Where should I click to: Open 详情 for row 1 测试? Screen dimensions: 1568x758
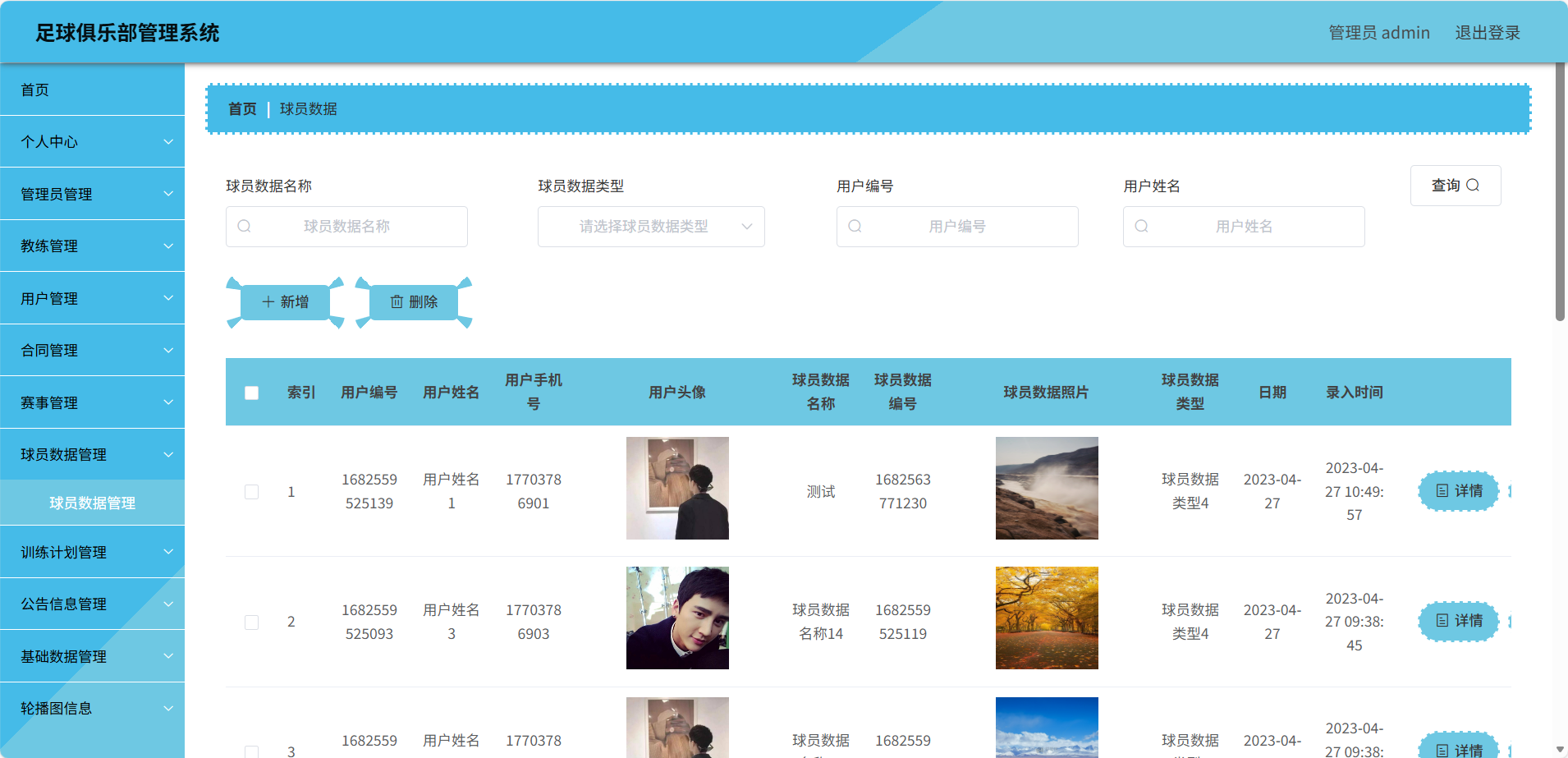point(1459,491)
